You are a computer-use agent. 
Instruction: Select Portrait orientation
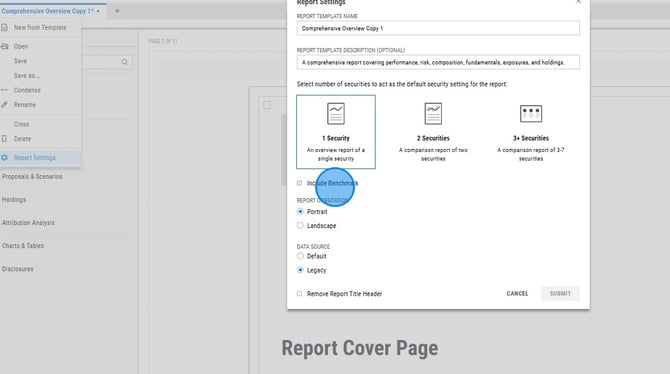(300, 212)
